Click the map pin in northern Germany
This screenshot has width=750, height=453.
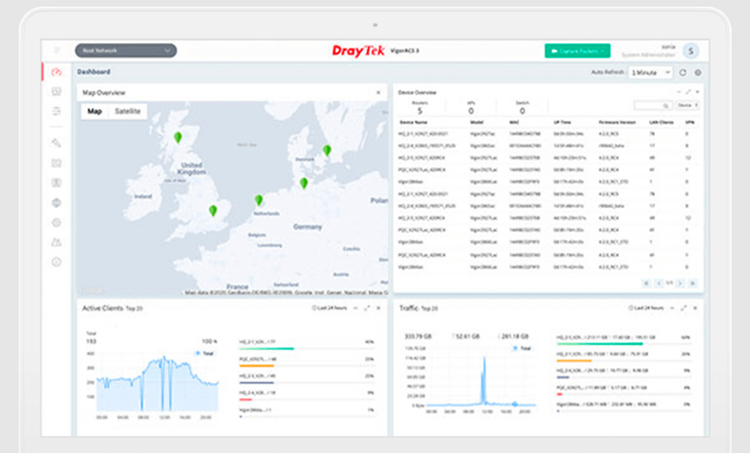coord(304,183)
